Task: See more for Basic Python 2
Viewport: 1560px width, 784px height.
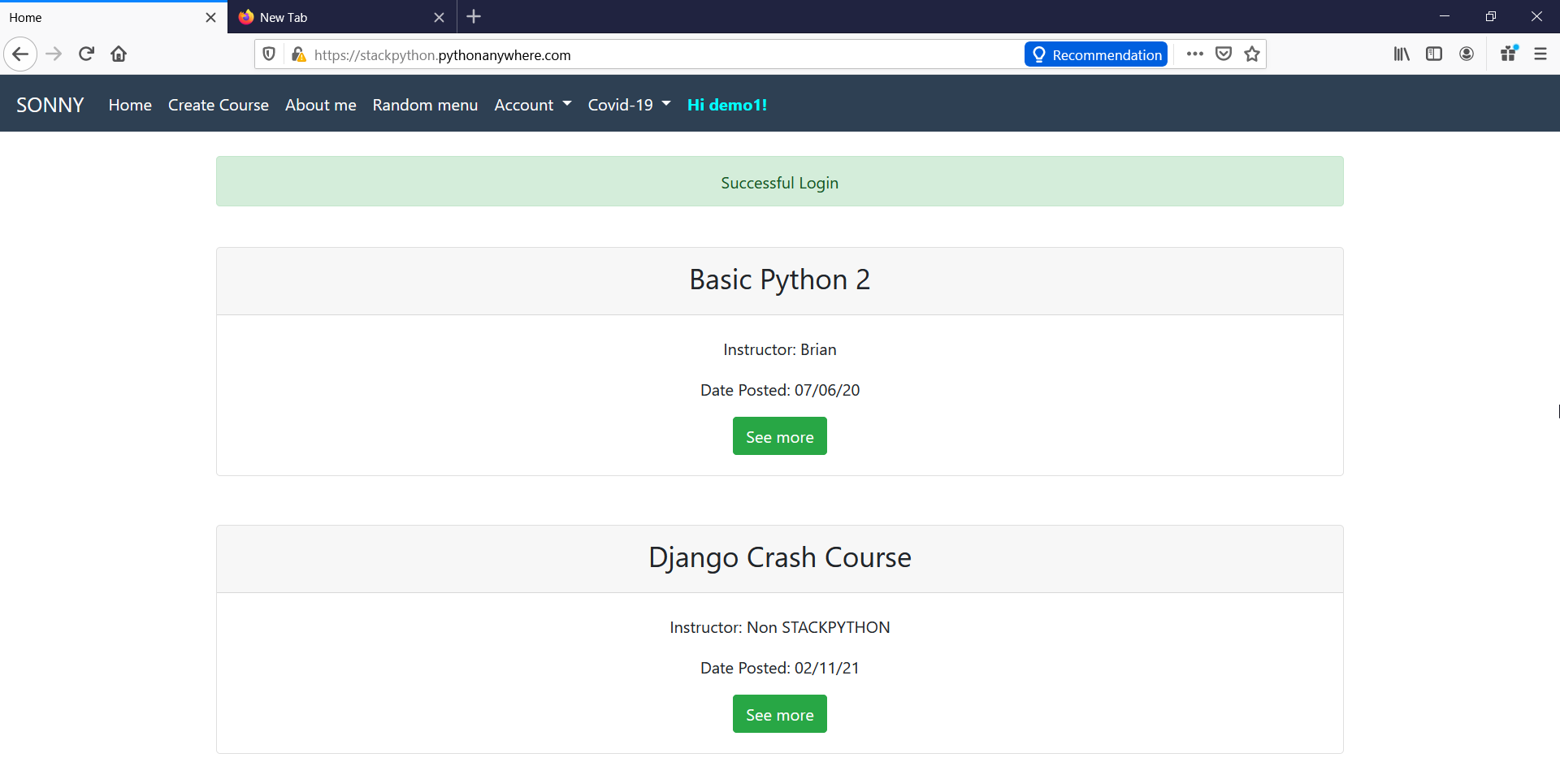Action: (x=780, y=436)
